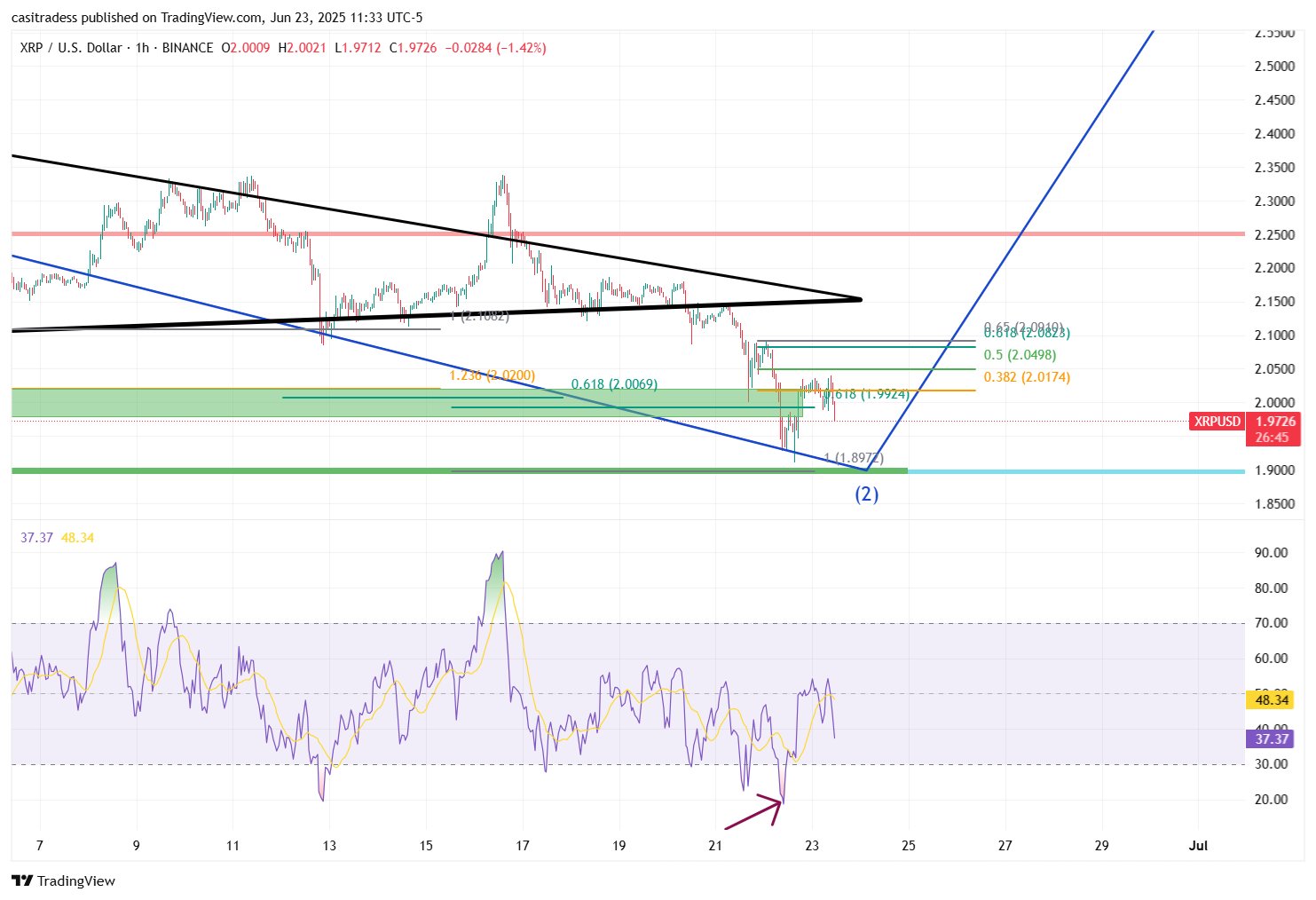Click the yellow 48.34 RSI axis tag
Viewport: 1316px width, 900px height.
[1272, 700]
